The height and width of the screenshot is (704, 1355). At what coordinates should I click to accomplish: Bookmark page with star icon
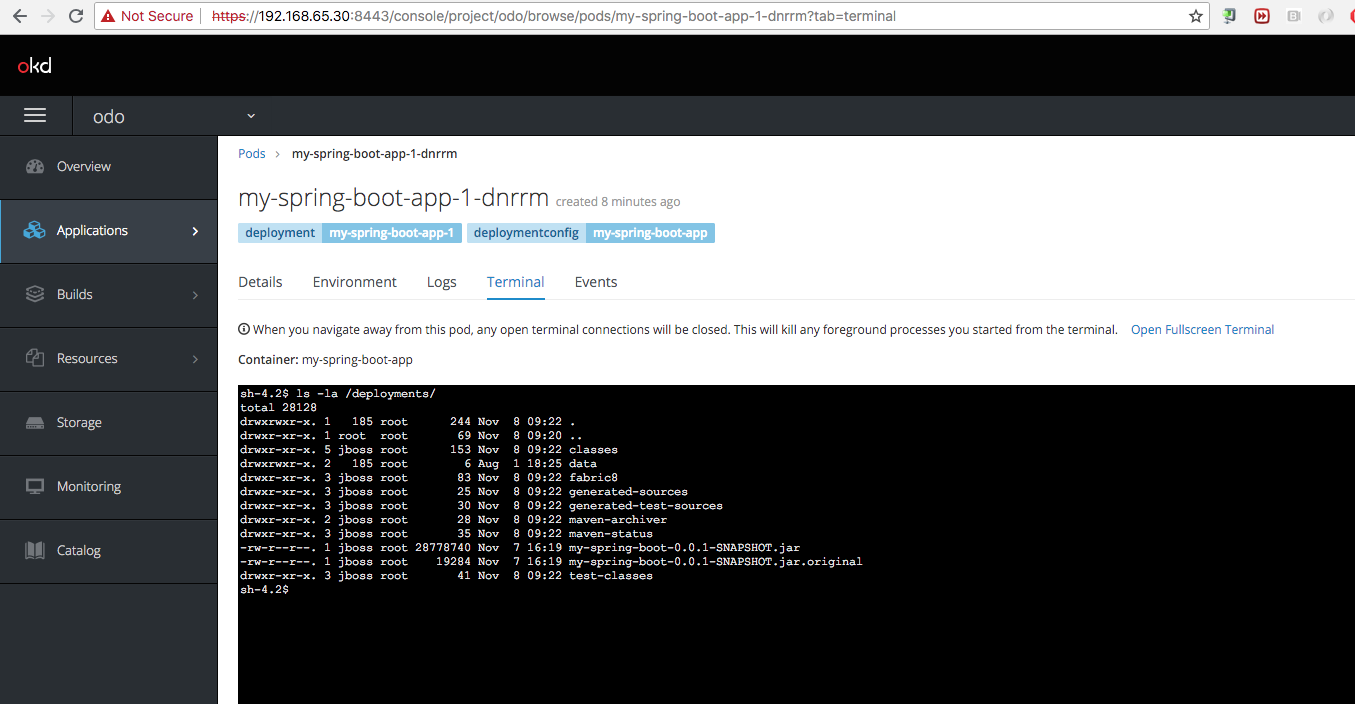(1195, 16)
